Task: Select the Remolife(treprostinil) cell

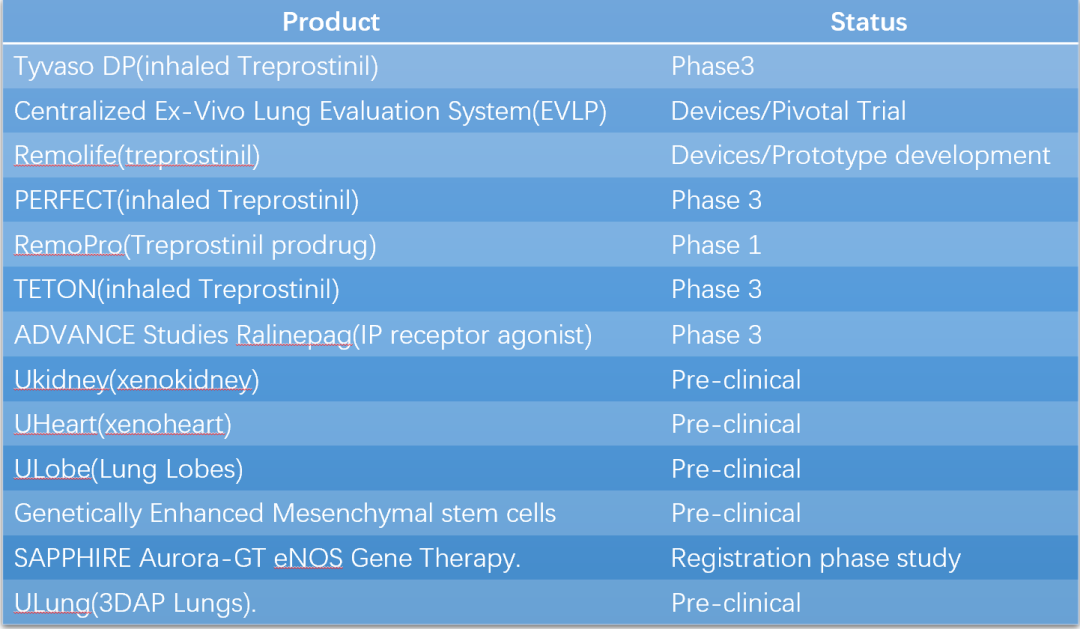Action: tap(137, 156)
